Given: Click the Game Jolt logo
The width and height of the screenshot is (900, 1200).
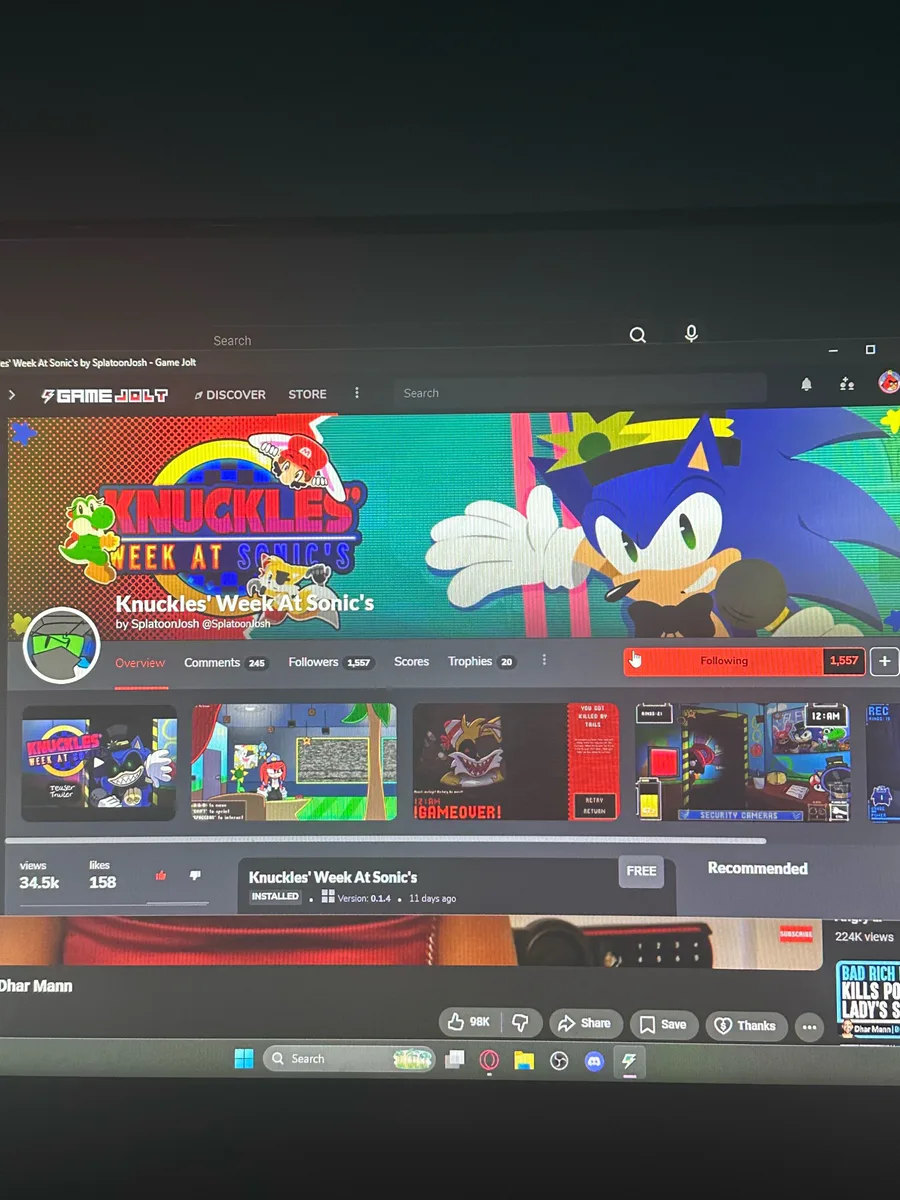Looking at the screenshot, I should 105,395.
